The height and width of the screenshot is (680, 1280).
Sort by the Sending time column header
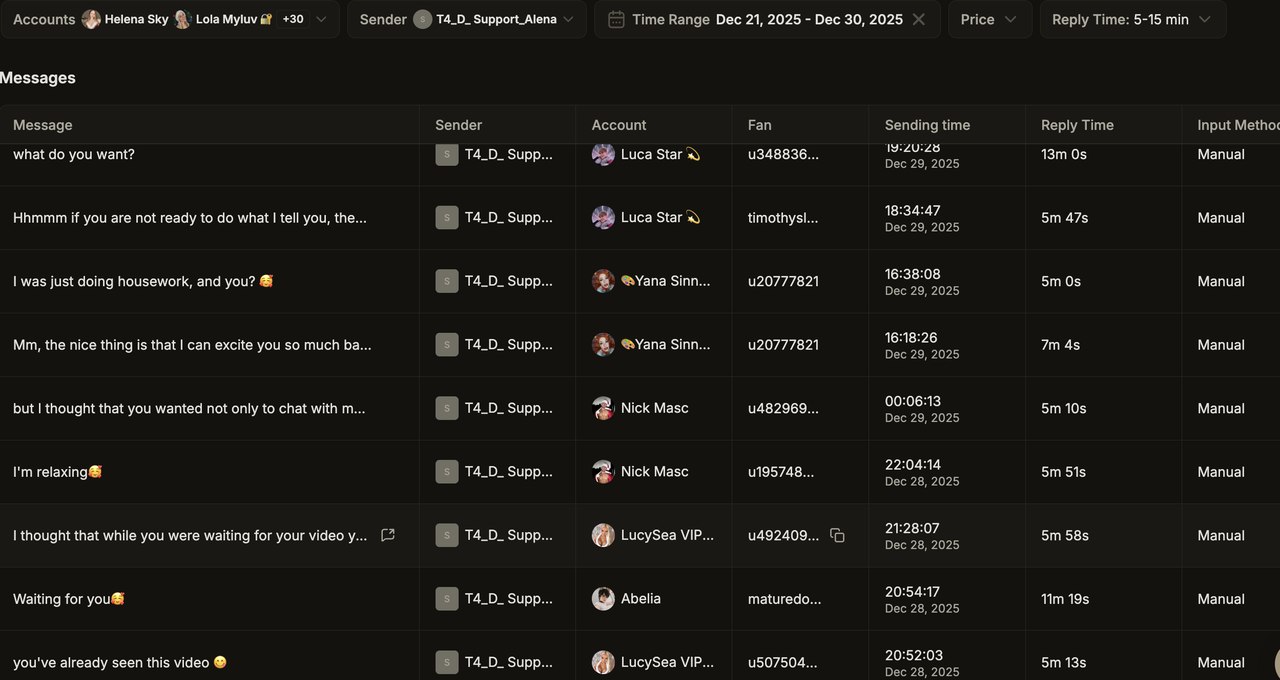[927, 125]
